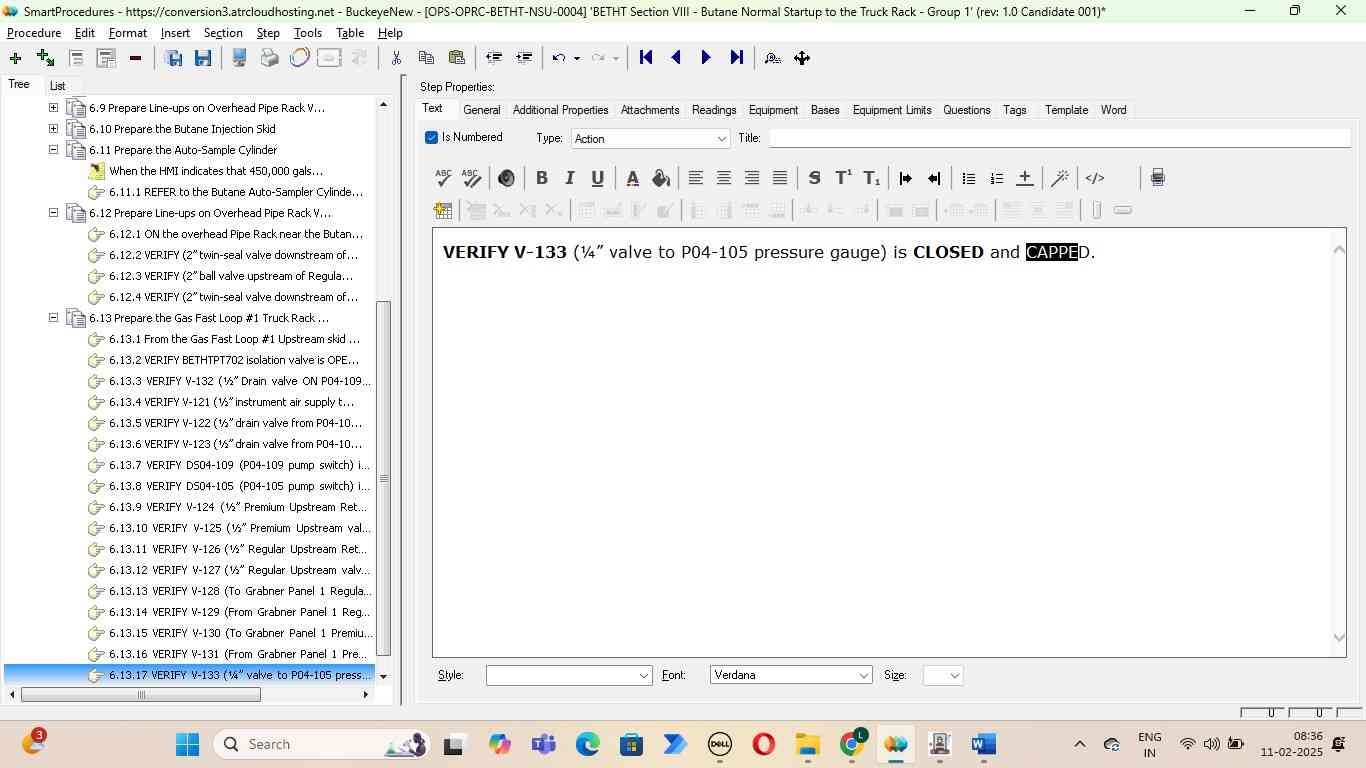Image resolution: width=1366 pixels, height=768 pixels.
Task: Click the green plus add step icon
Action: coord(15,58)
